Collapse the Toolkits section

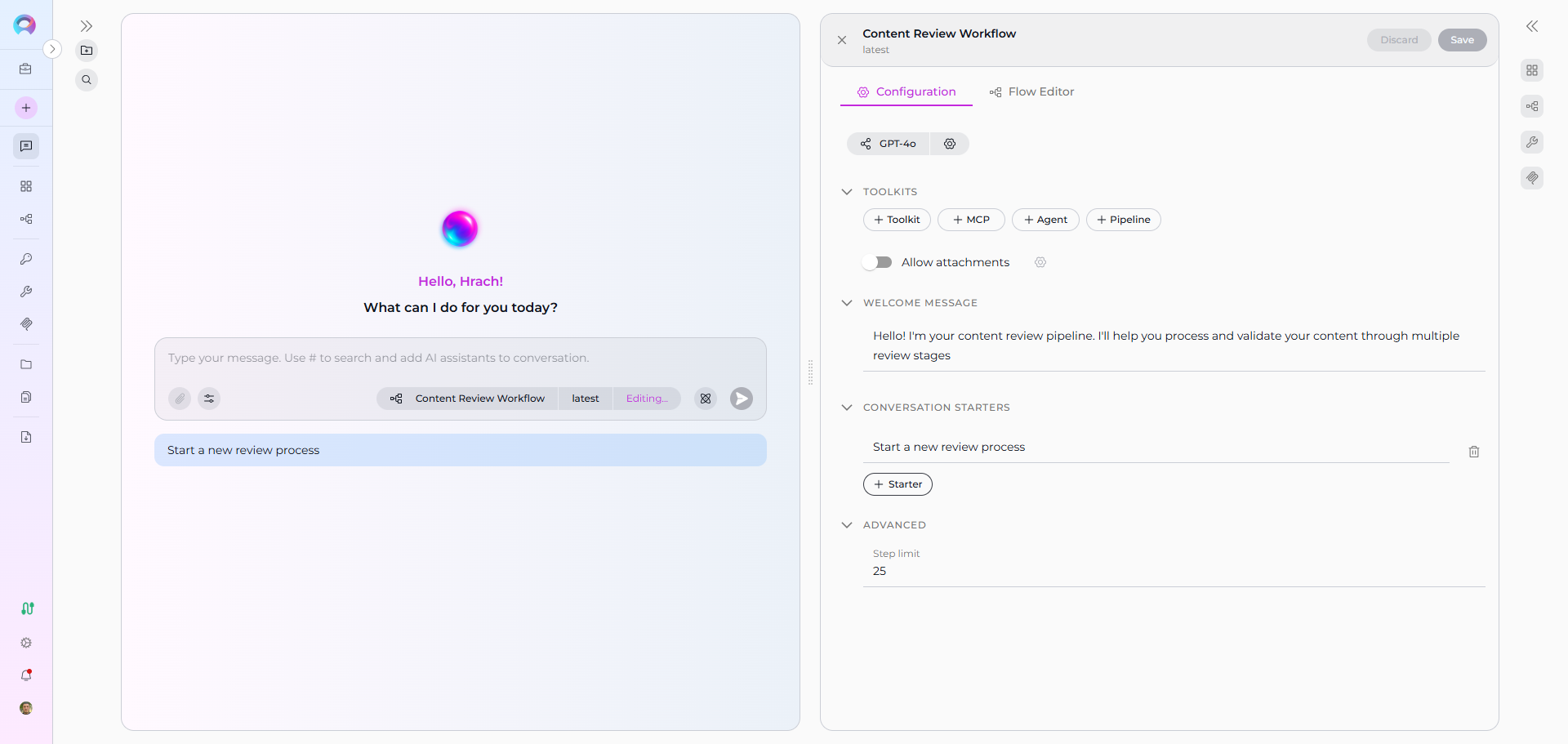coord(847,192)
